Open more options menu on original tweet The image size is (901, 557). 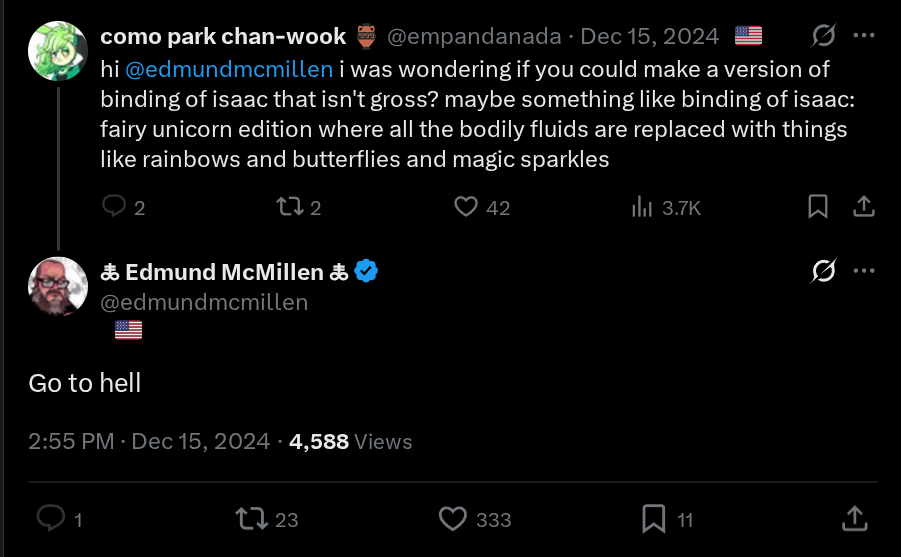tap(864, 37)
